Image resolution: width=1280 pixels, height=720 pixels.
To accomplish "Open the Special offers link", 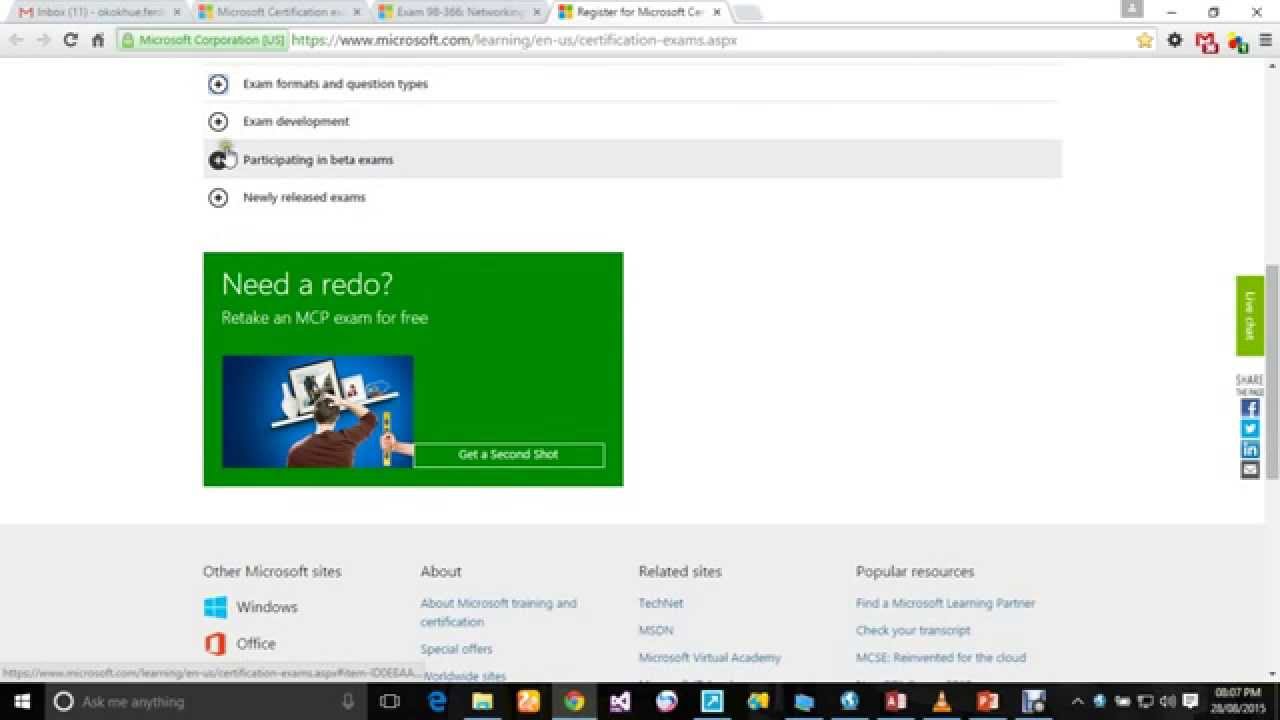I will [456, 649].
